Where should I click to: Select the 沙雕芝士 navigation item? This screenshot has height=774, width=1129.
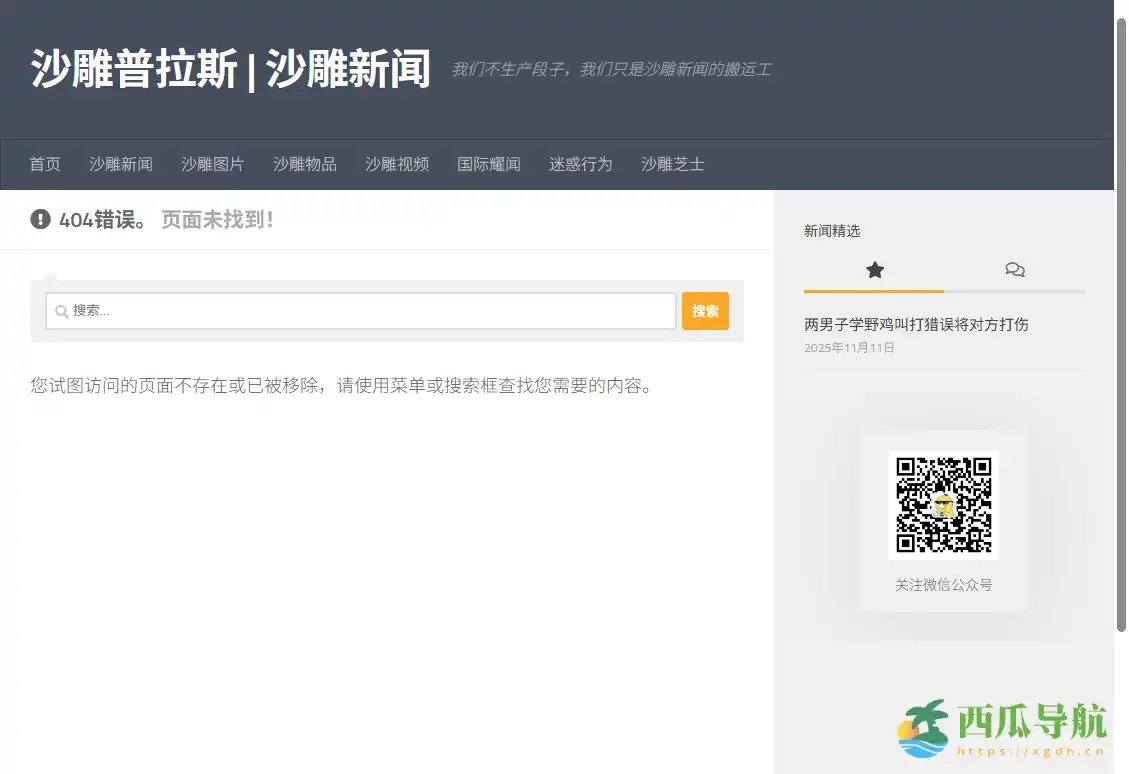pos(672,164)
